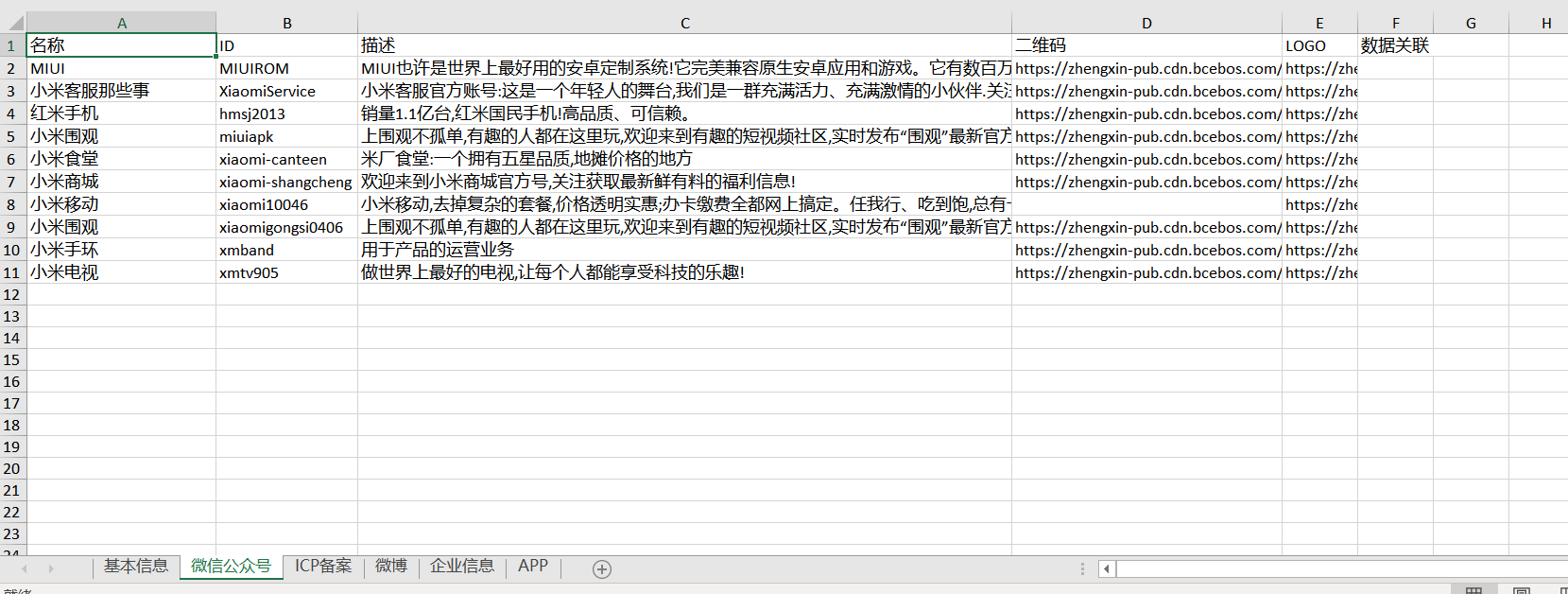Open the ICP备案 sheet tab
The height and width of the screenshot is (594, 1568).
tap(323, 566)
